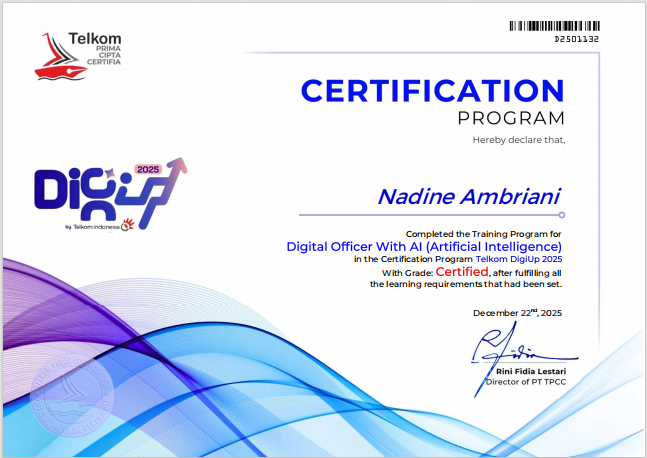Image resolution: width=647 pixels, height=458 pixels.
Task: Click 'Completed the Training Program for' line
Action: coord(483,234)
